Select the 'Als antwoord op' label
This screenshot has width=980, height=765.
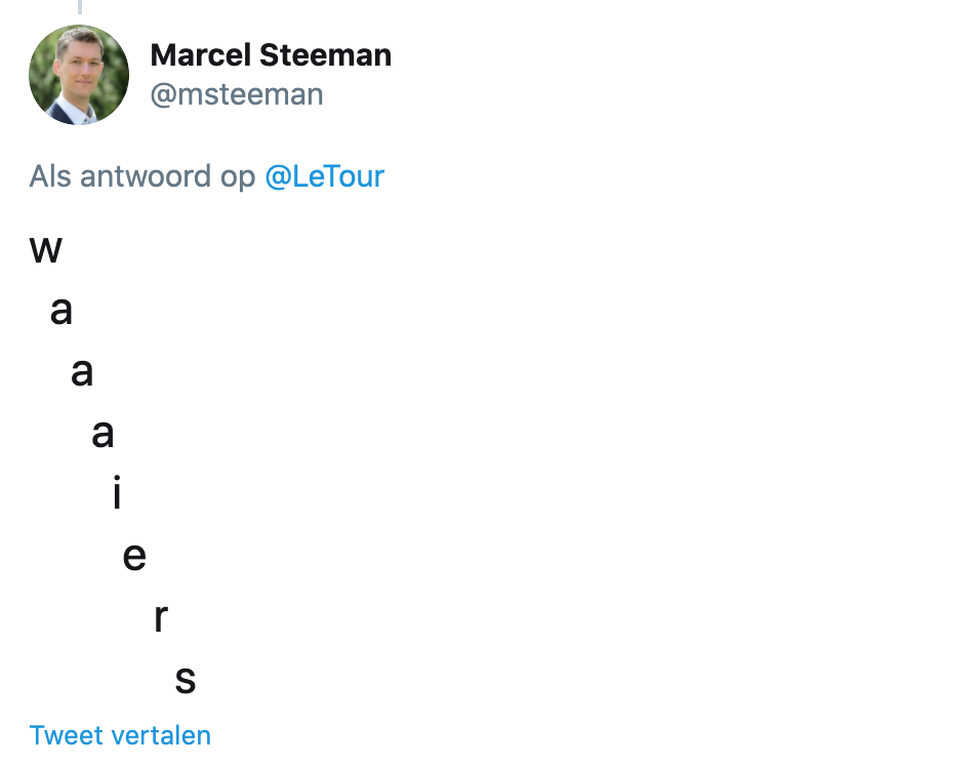point(142,176)
